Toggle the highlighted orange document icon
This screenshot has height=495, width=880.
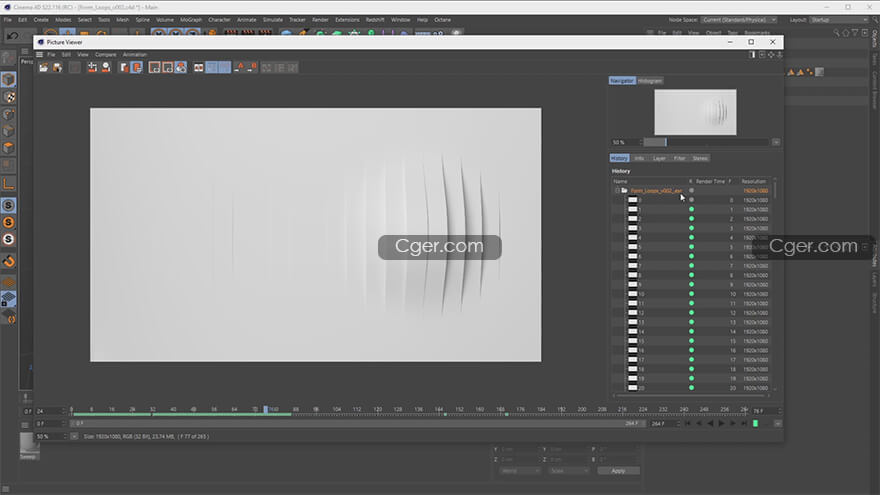pos(137,67)
